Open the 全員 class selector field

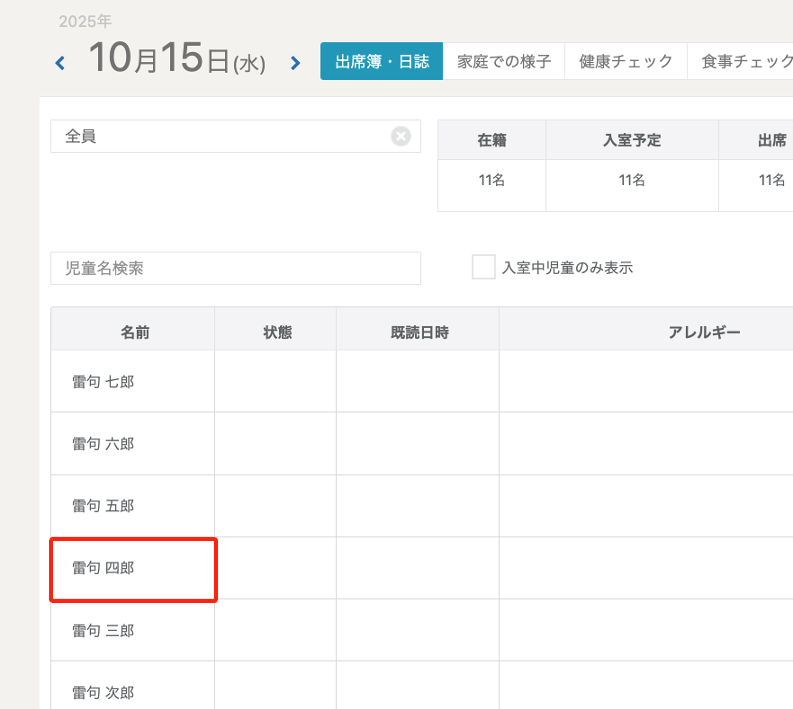(220, 137)
